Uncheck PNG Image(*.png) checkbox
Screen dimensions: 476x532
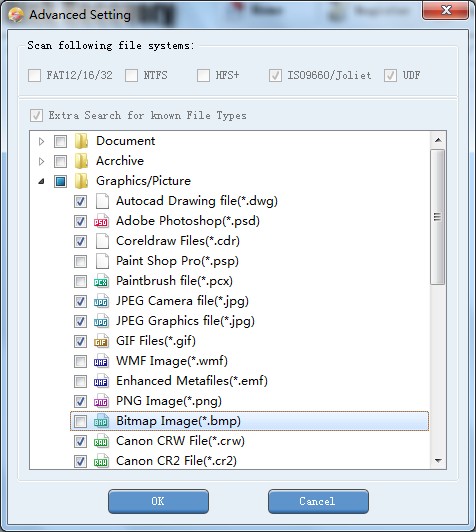[x=80, y=402]
